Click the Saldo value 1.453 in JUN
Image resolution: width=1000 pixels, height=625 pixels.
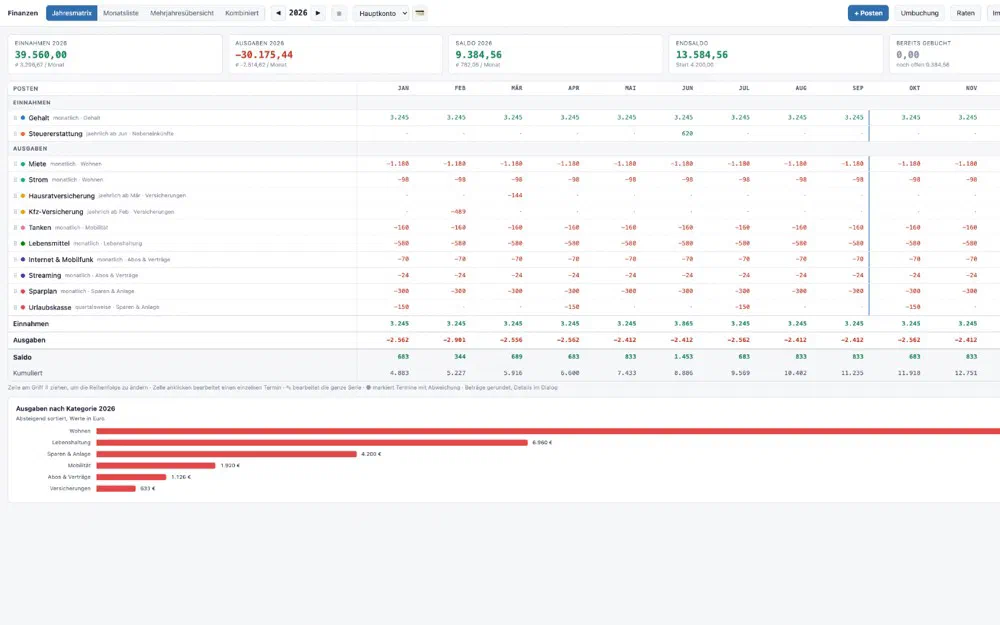tap(682, 357)
